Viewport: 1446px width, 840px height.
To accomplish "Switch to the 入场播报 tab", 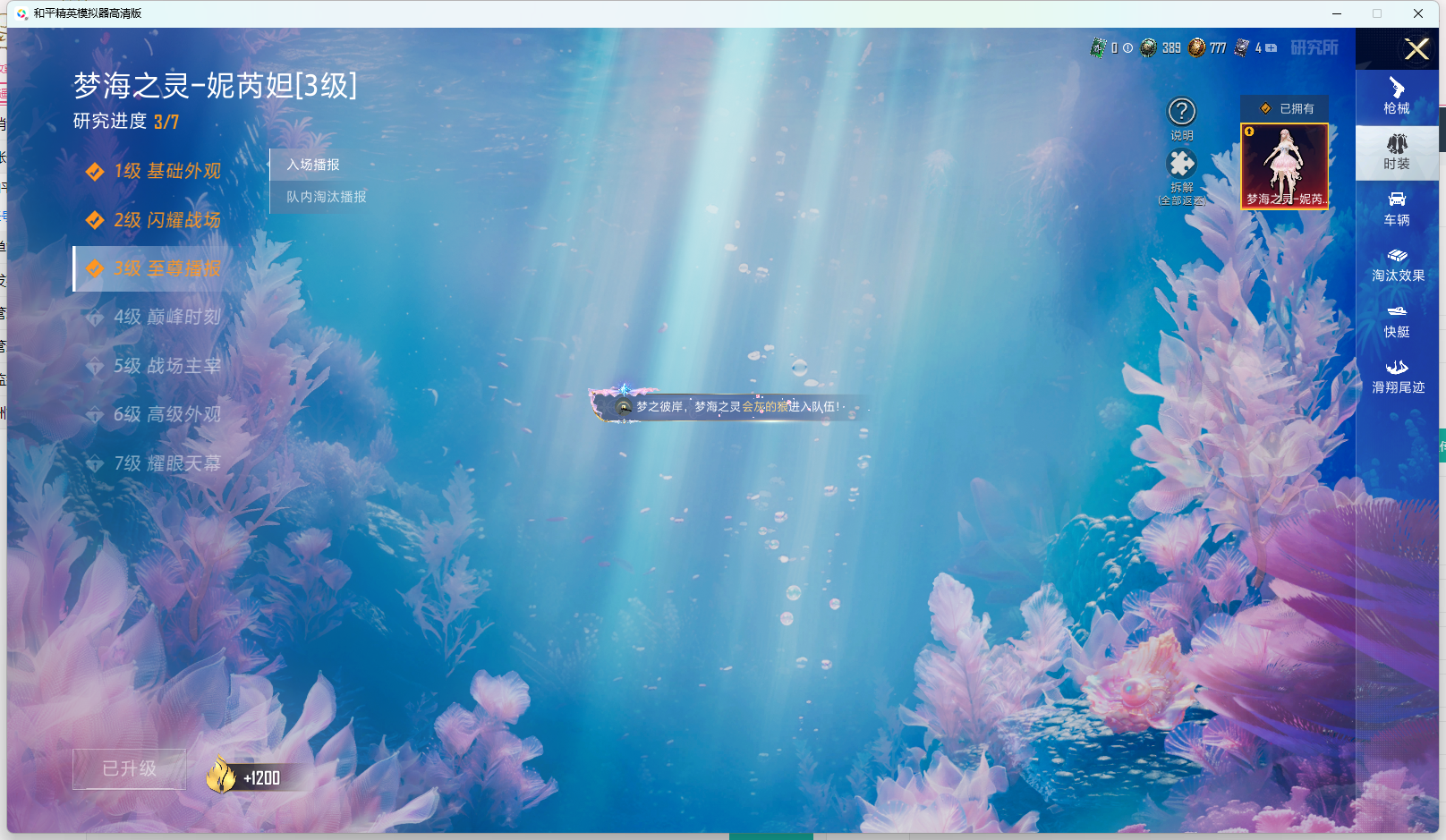I will [313, 165].
